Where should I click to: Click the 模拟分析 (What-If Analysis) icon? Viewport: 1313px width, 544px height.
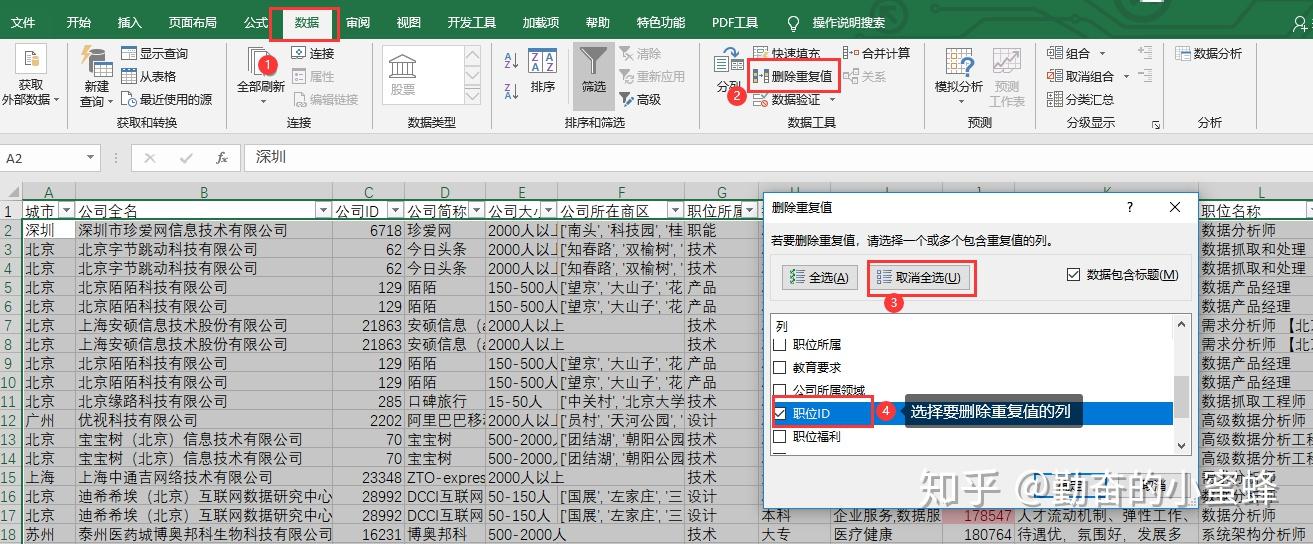pos(958,64)
